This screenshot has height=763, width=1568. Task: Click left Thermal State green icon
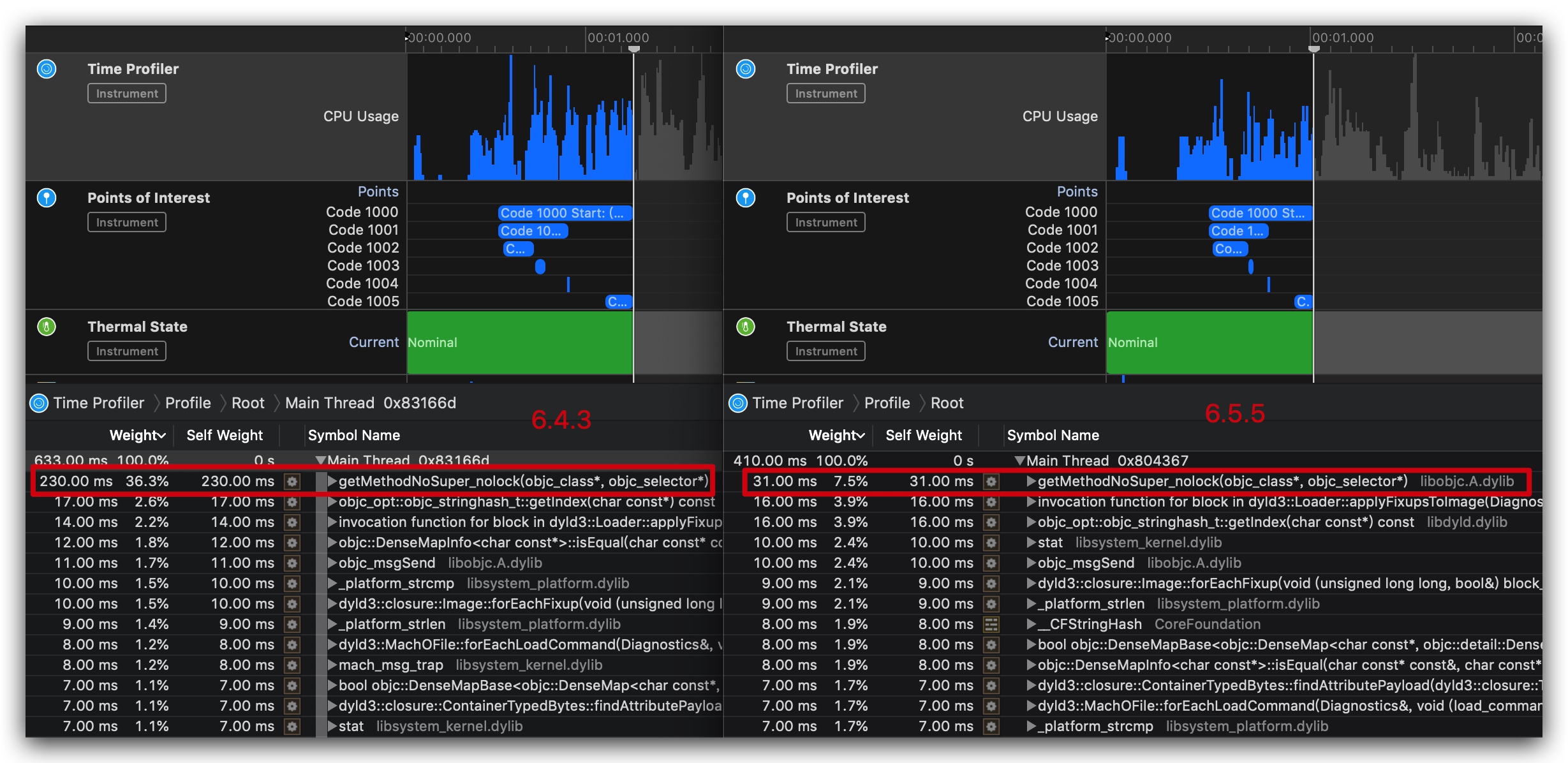(x=47, y=327)
